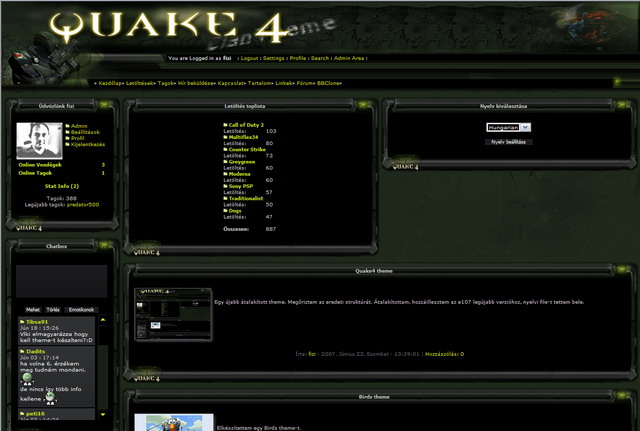The width and height of the screenshot is (640, 431).
Task: Open the Hungarian language dropdown
Action: pyautogui.click(x=508, y=128)
